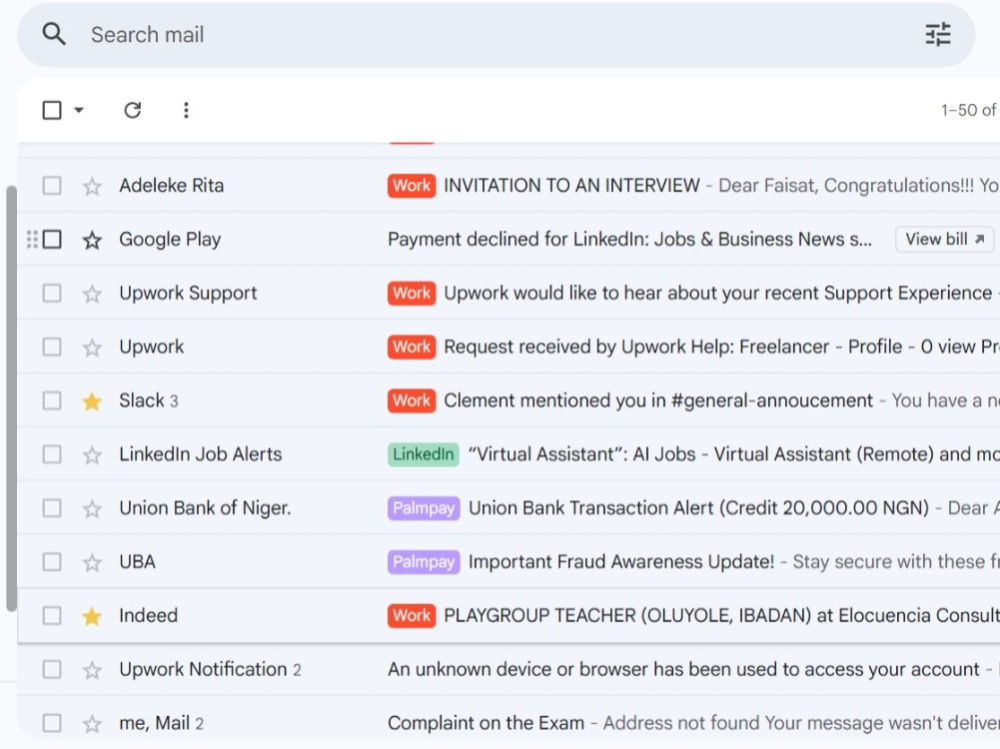1000x749 pixels.
Task: Click the search magnifier icon
Action: point(54,34)
